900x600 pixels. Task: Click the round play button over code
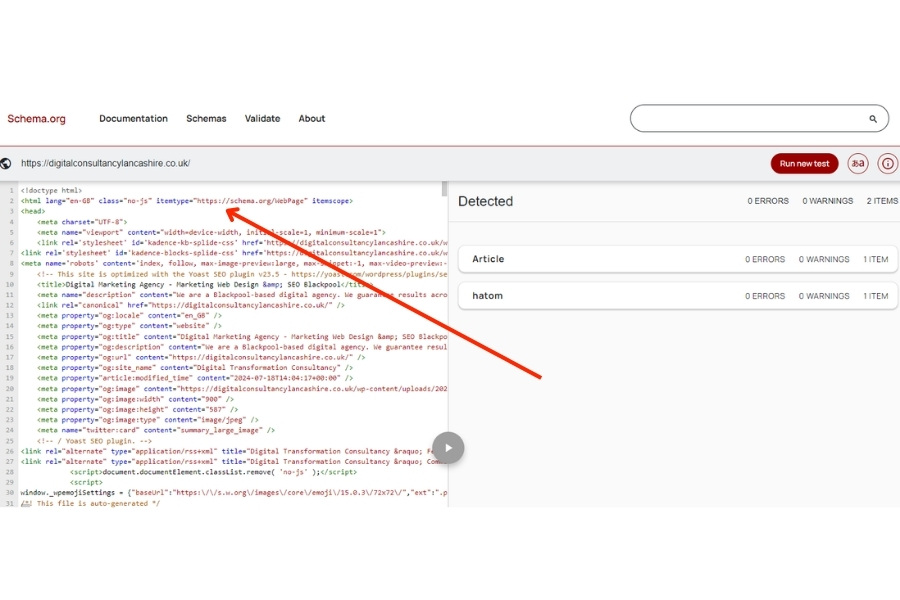coord(448,448)
